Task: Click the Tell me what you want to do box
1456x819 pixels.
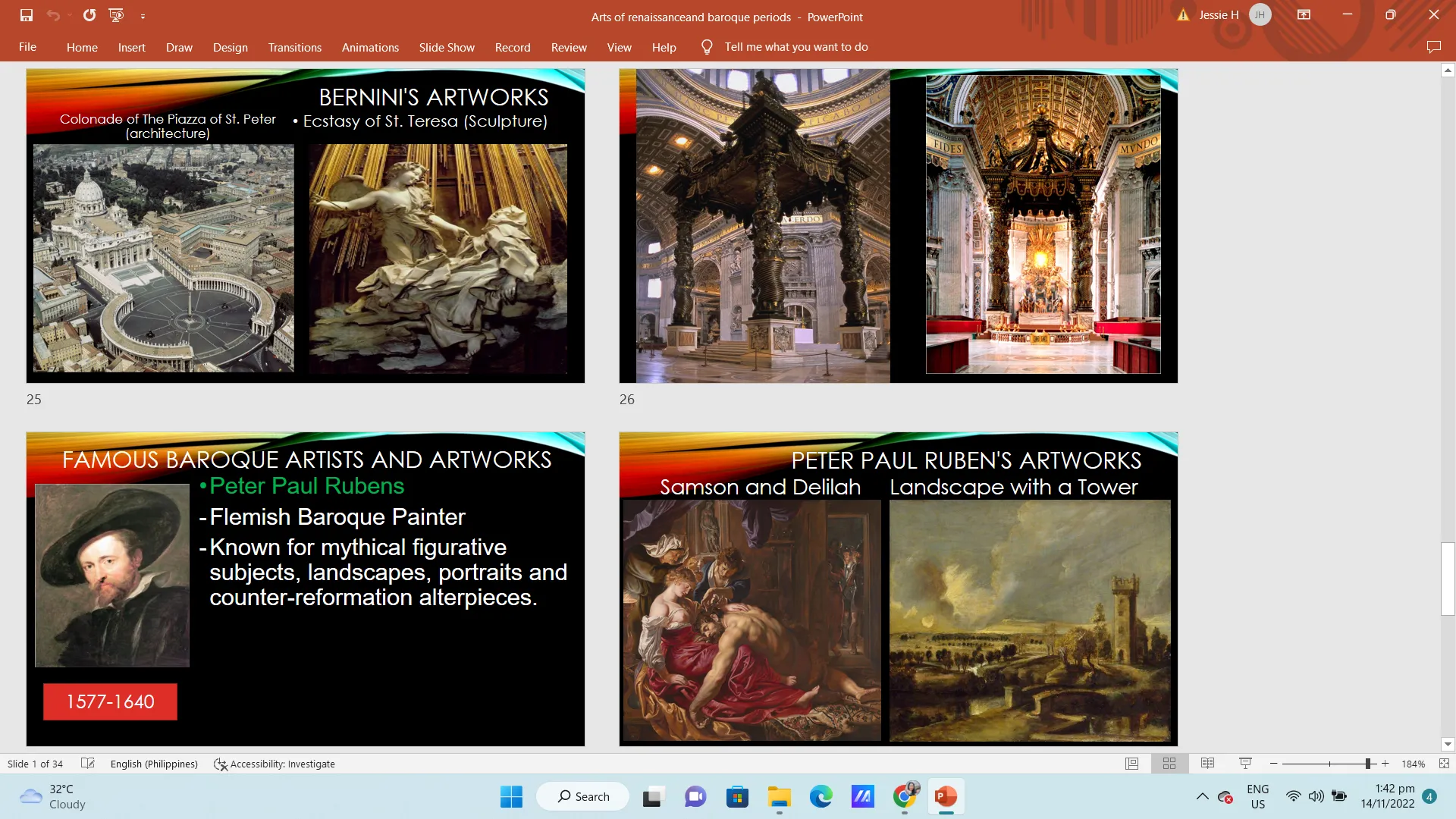Action: coord(796,47)
